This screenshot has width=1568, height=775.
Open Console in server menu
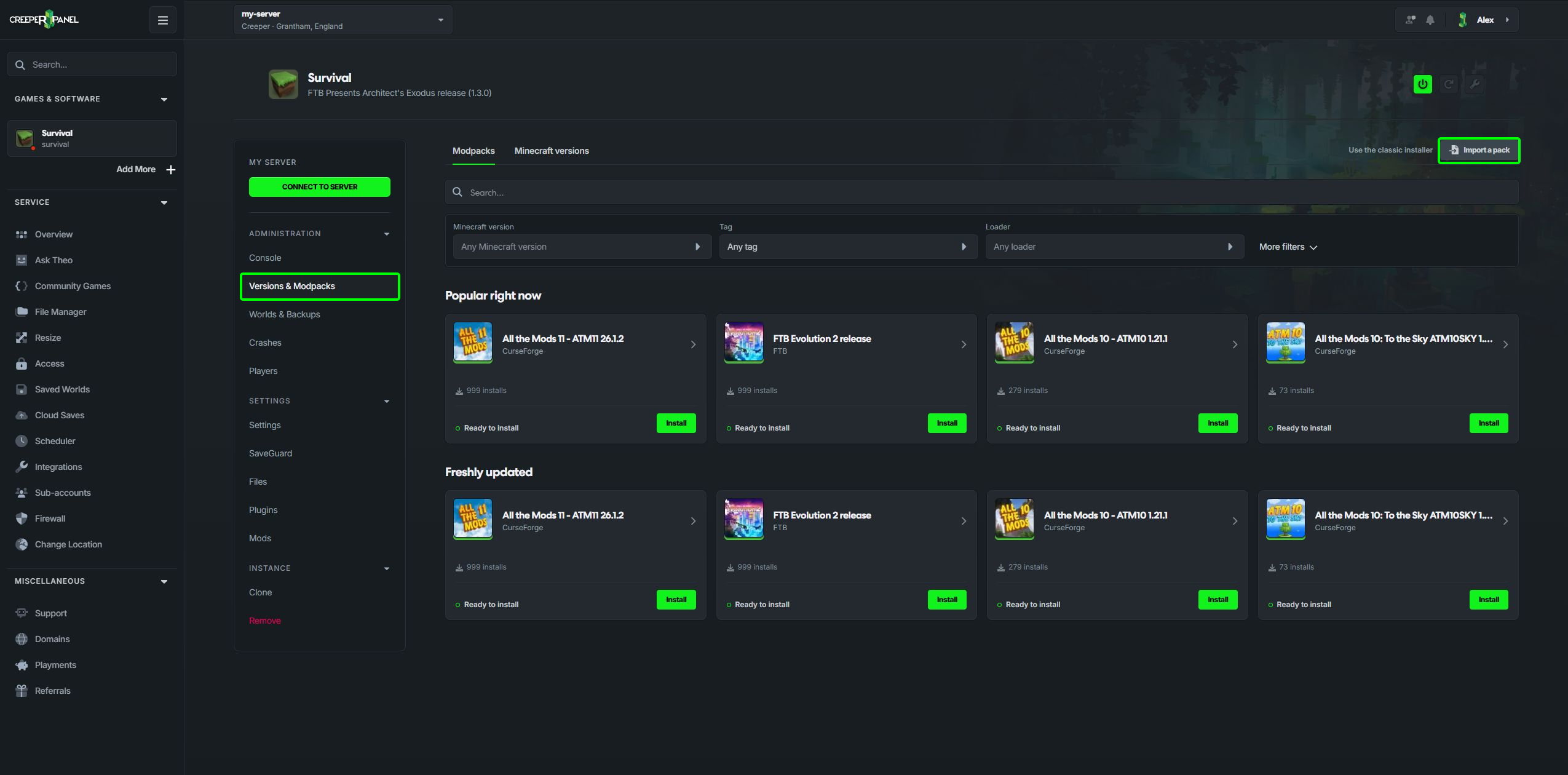265,258
